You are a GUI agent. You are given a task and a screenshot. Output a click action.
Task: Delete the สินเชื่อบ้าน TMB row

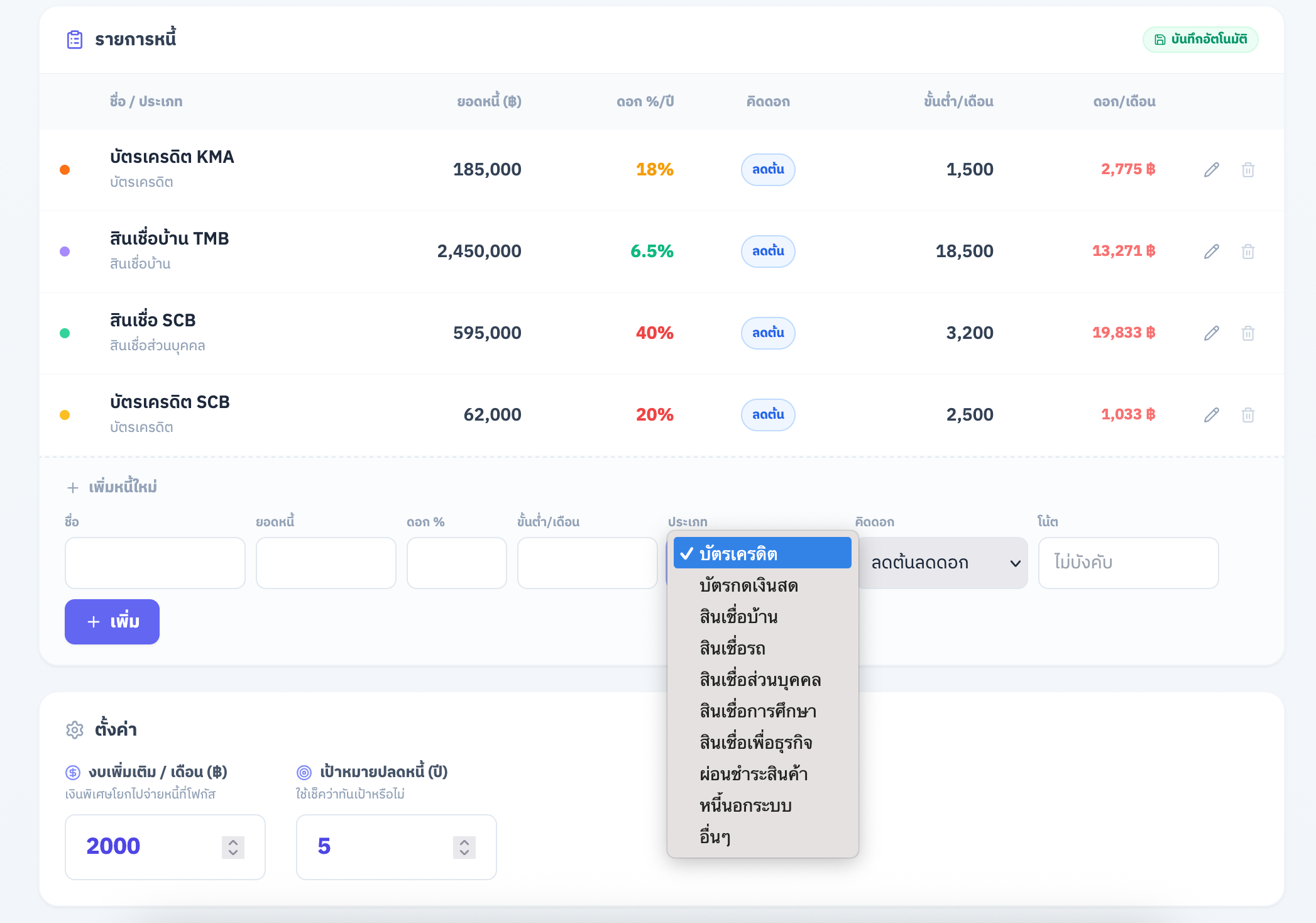tap(1247, 251)
